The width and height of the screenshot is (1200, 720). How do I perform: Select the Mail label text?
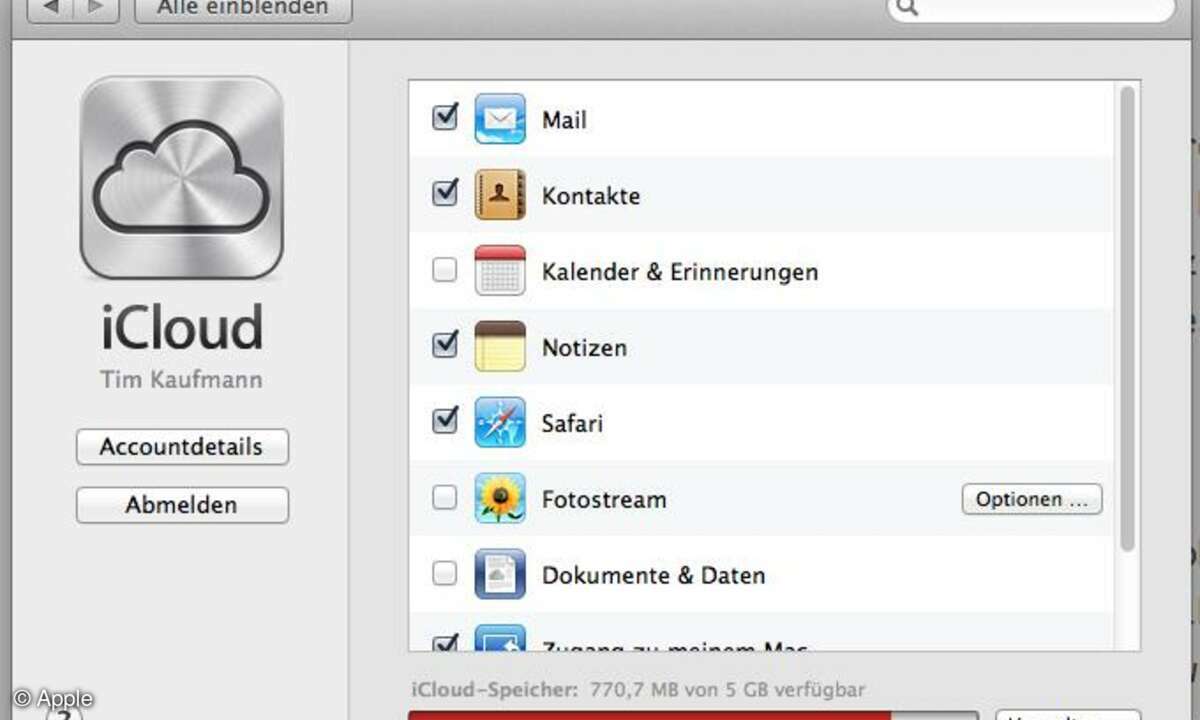tap(564, 120)
